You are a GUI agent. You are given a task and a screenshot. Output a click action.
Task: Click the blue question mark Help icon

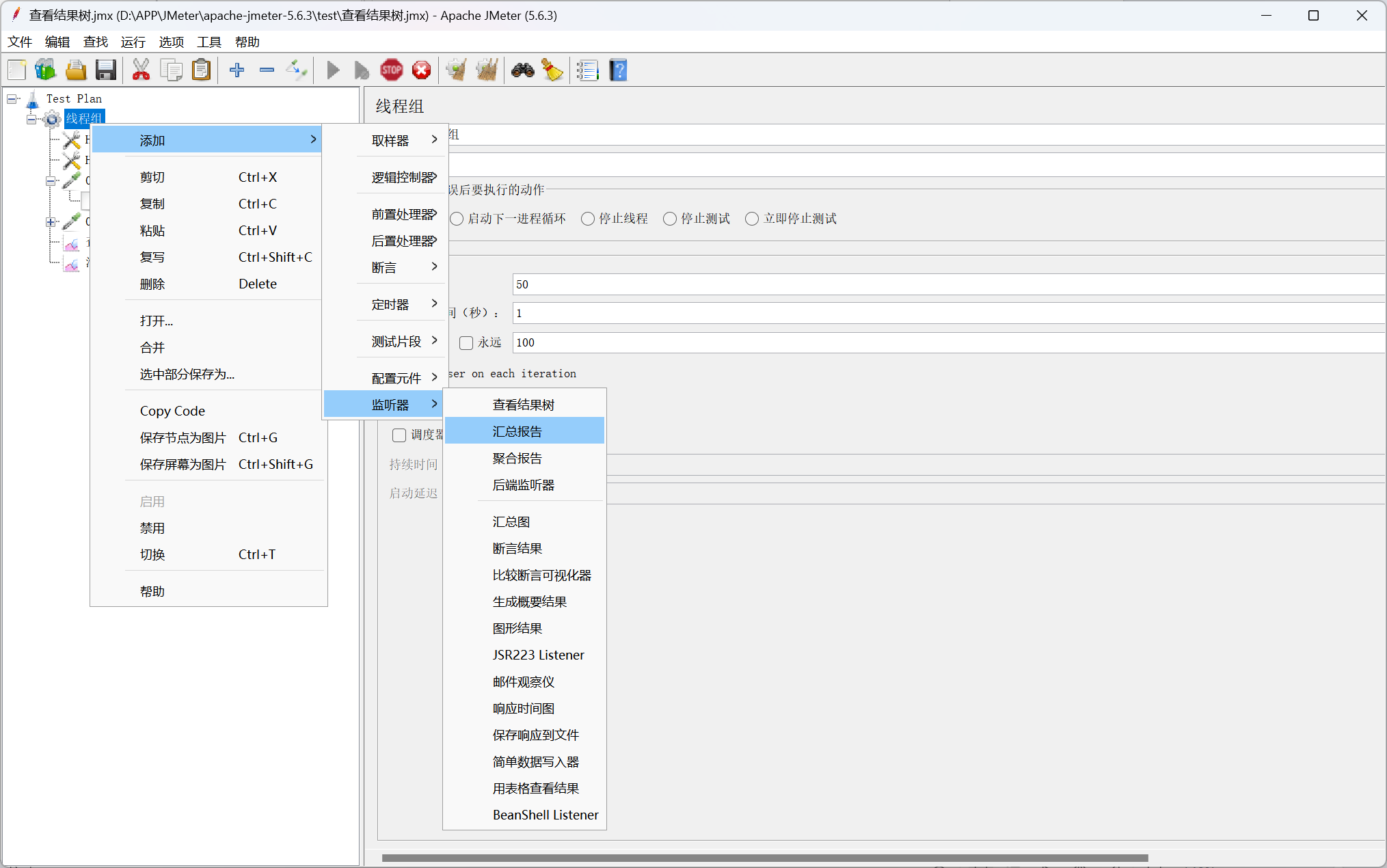click(x=618, y=70)
